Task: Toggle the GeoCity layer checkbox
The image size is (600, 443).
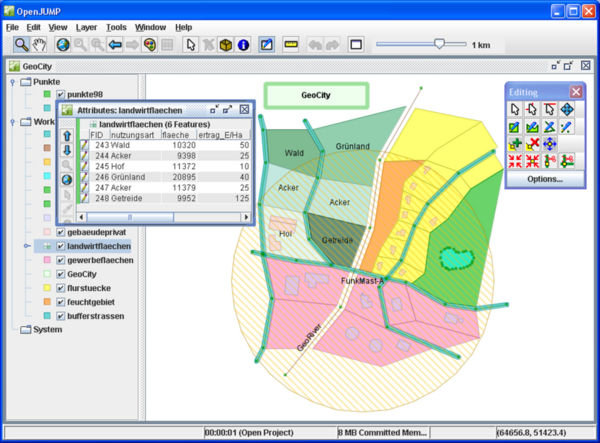Action: pyautogui.click(x=60, y=274)
